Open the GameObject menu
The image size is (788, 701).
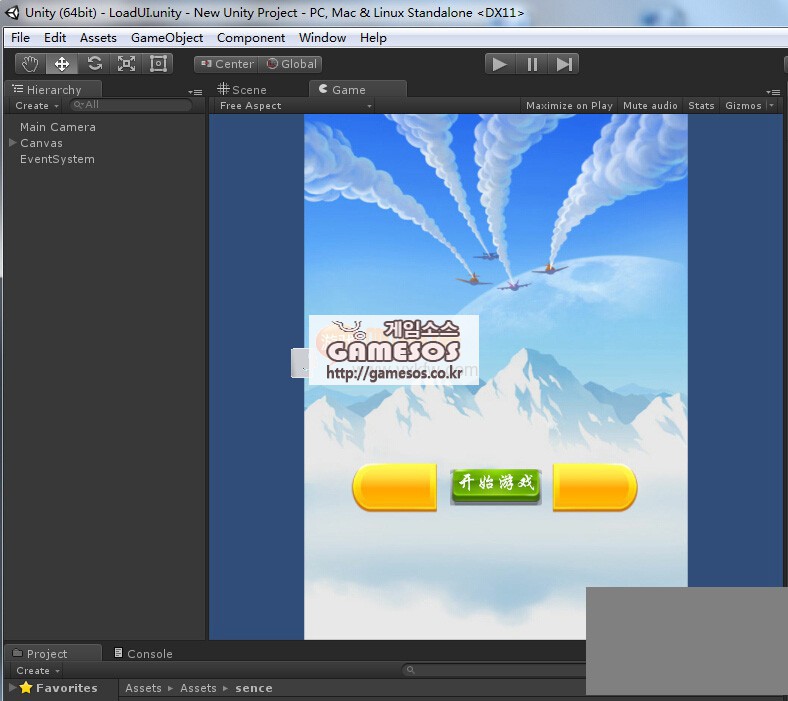[167, 38]
